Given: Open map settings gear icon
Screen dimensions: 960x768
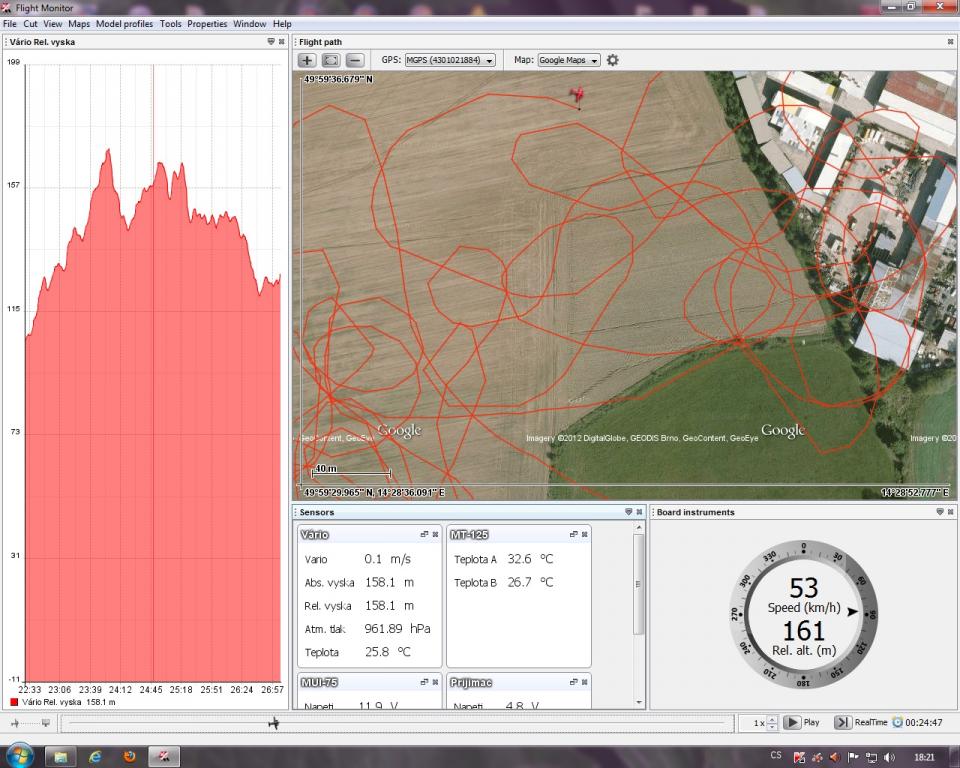Looking at the screenshot, I should tap(613, 60).
